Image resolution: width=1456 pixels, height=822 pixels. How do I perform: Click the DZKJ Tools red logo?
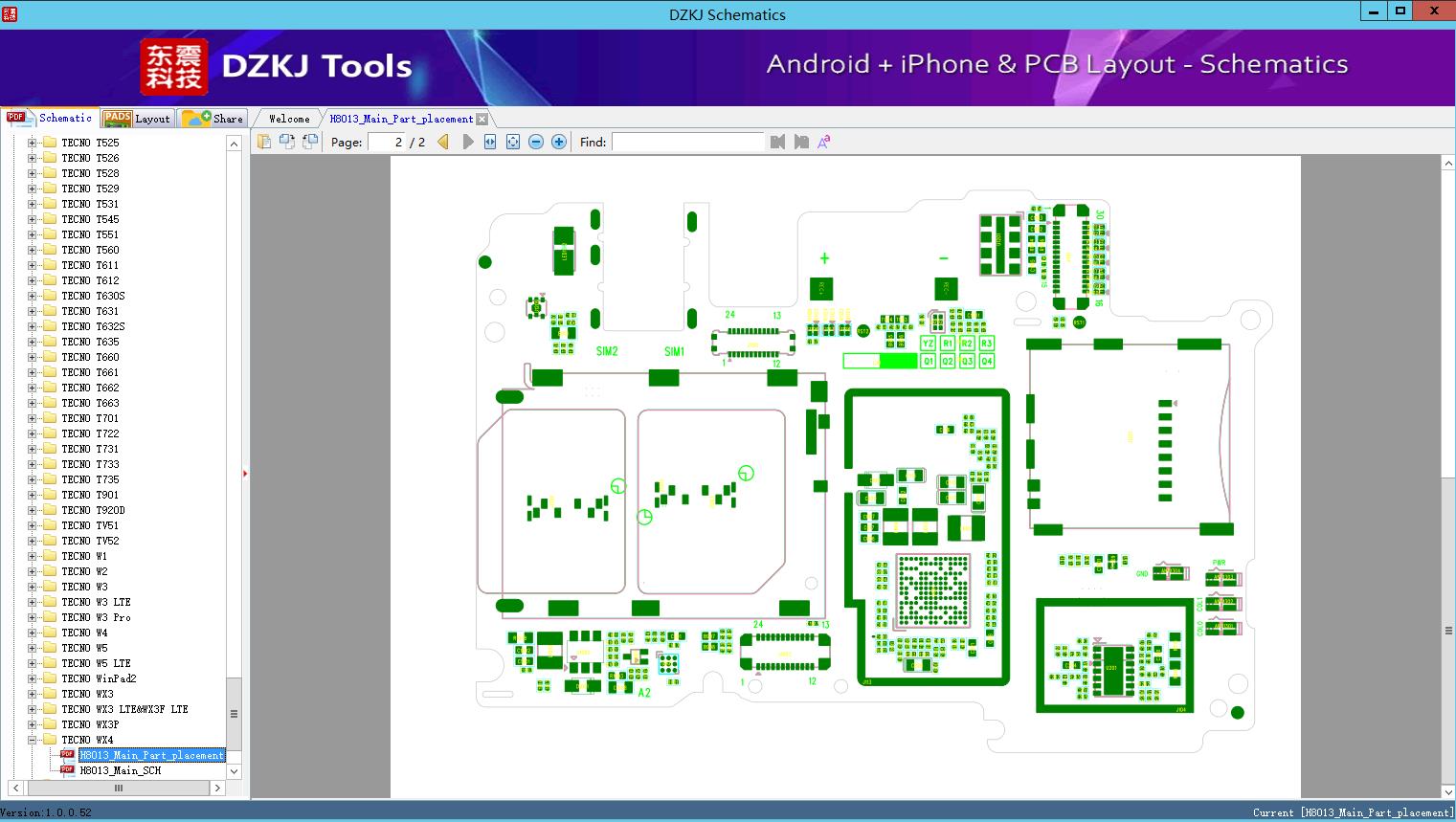point(173,67)
